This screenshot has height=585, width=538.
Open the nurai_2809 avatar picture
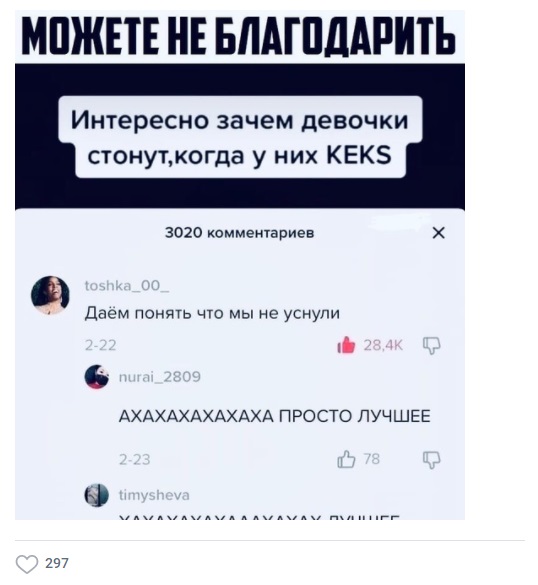tap(97, 377)
